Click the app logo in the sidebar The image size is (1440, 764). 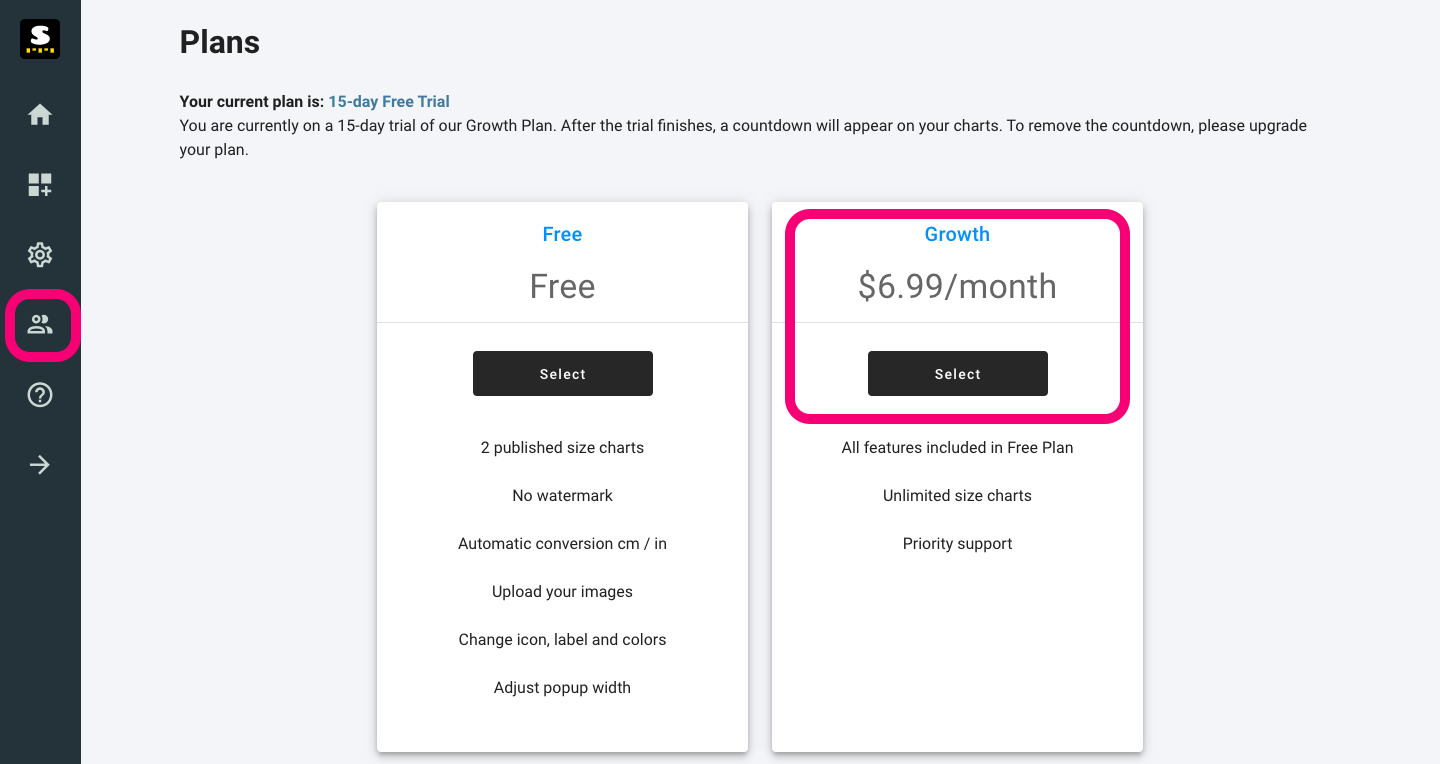tap(40, 39)
